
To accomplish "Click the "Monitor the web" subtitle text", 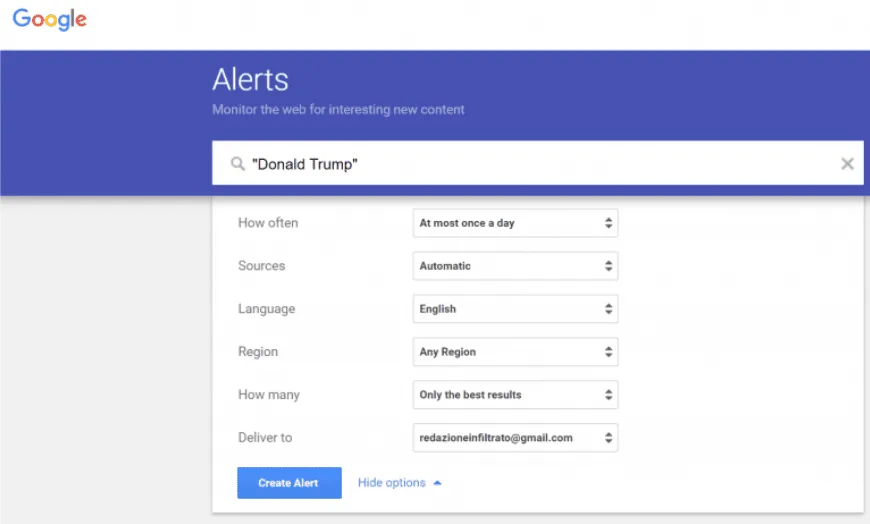I will (338, 110).
